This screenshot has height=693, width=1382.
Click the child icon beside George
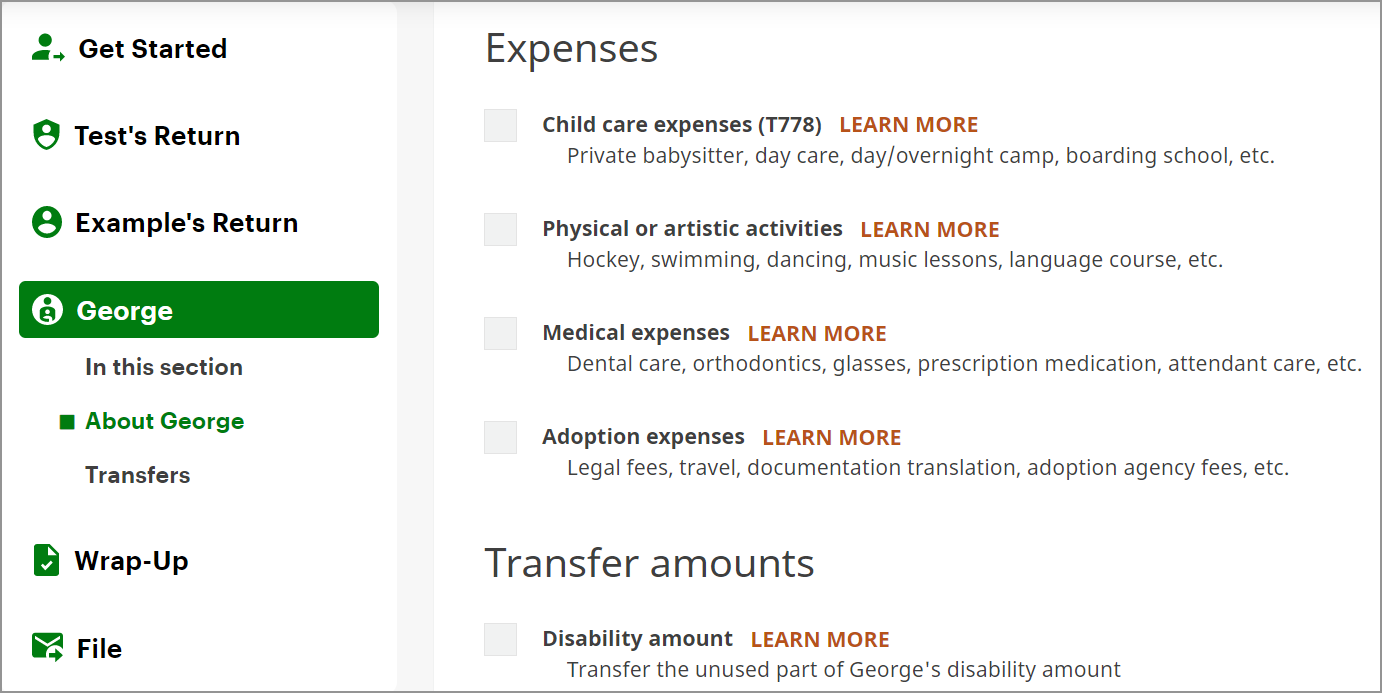(x=47, y=310)
